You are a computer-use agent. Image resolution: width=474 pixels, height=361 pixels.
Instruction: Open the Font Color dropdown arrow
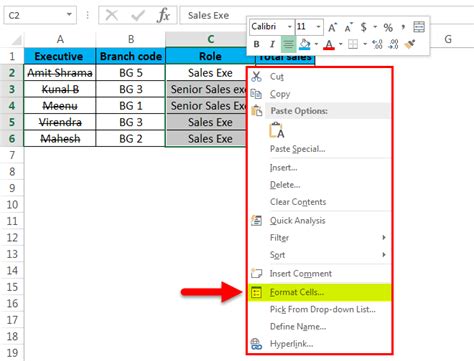(340, 44)
